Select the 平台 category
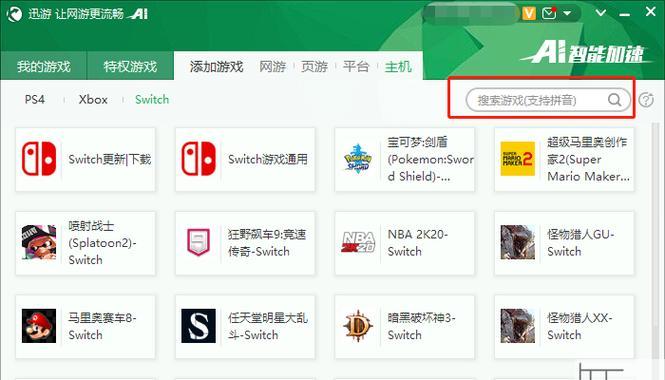Image resolution: width=665 pixels, height=380 pixels. point(356,67)
